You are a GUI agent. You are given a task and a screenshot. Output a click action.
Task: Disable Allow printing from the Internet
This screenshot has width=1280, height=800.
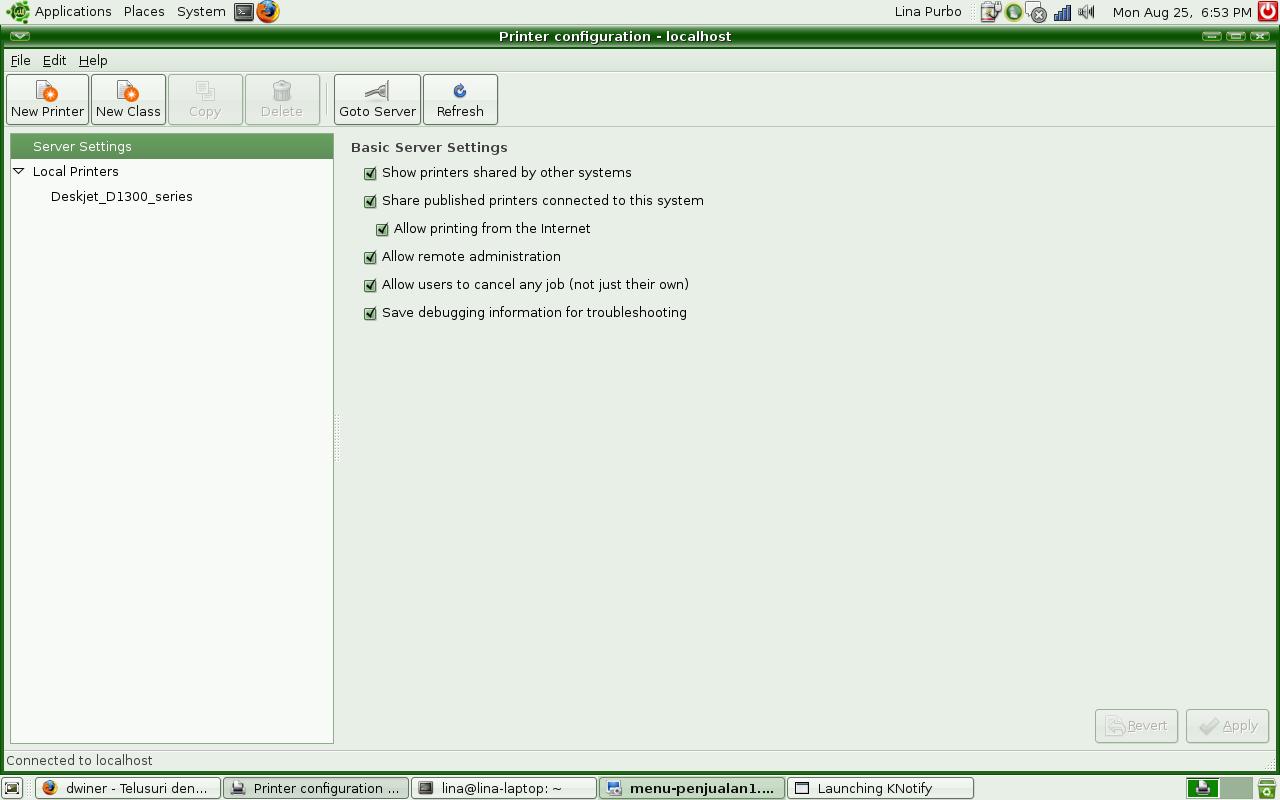coord(382,229)
